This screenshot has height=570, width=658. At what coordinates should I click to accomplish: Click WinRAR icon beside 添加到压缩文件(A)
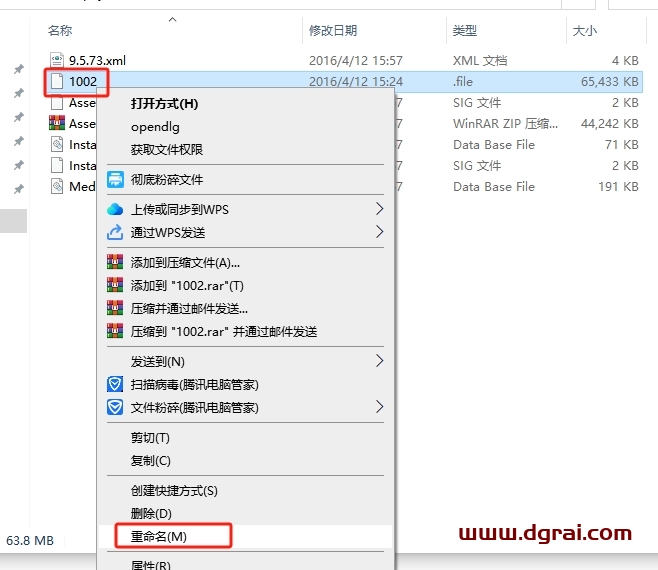(115, 262)
